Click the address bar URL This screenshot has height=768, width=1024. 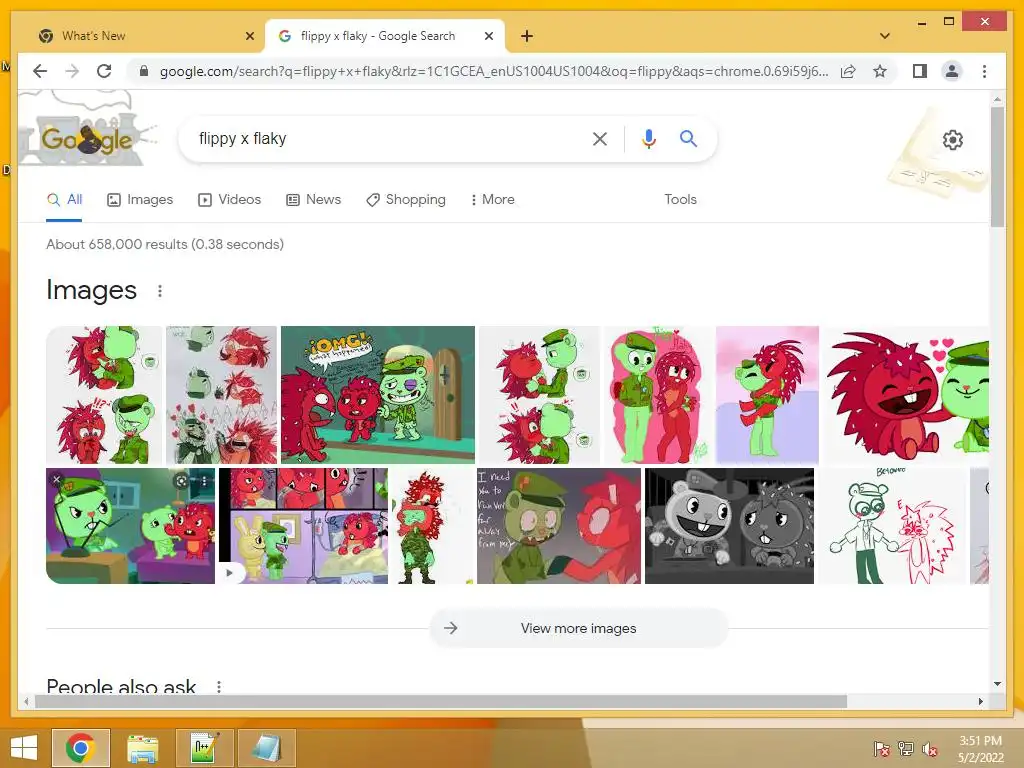(494, 71)
